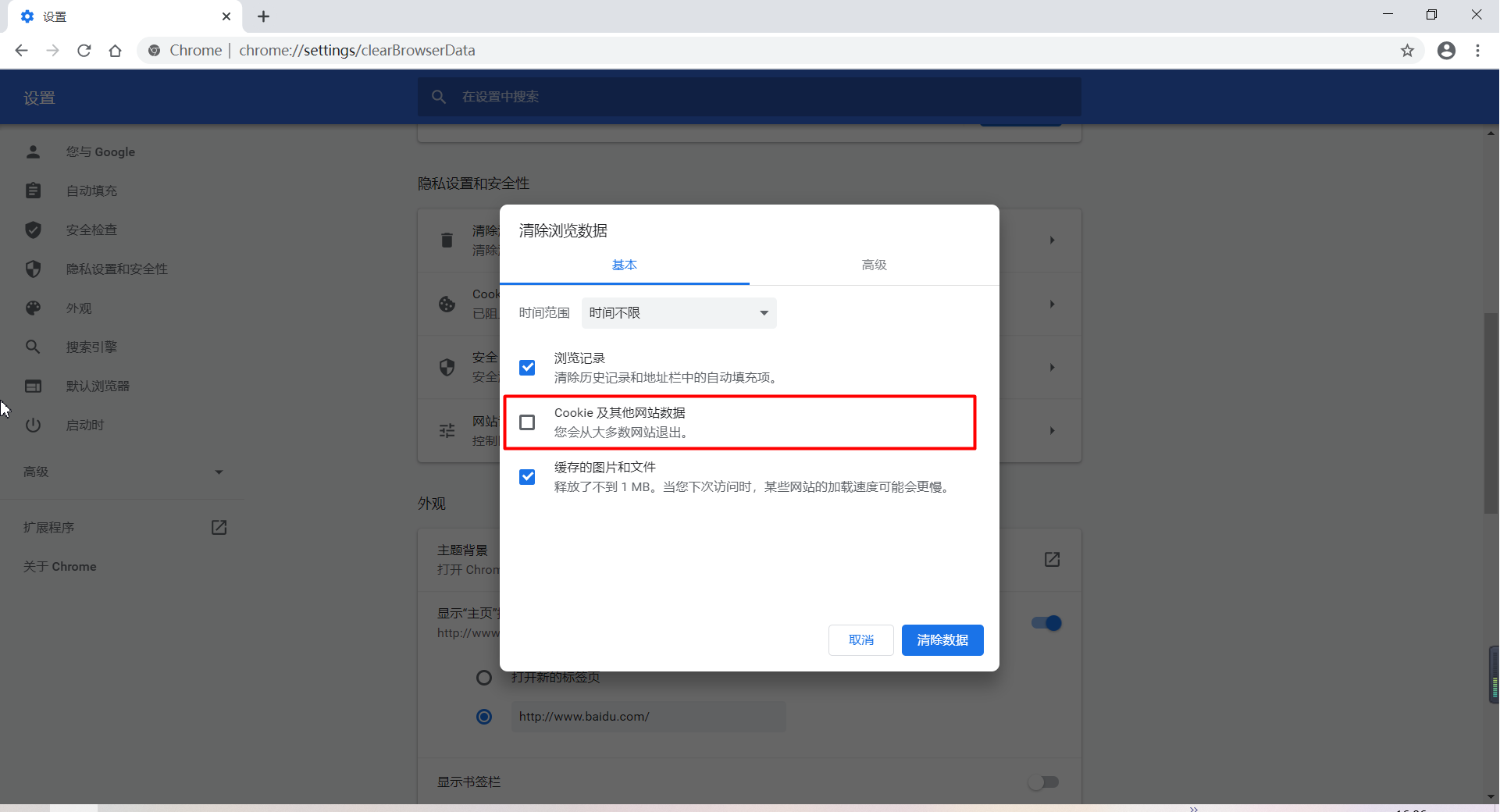Open a new tab with the plus button
Screen dimensions: 1500x812
pyautogui.click(x=263, y=16)
